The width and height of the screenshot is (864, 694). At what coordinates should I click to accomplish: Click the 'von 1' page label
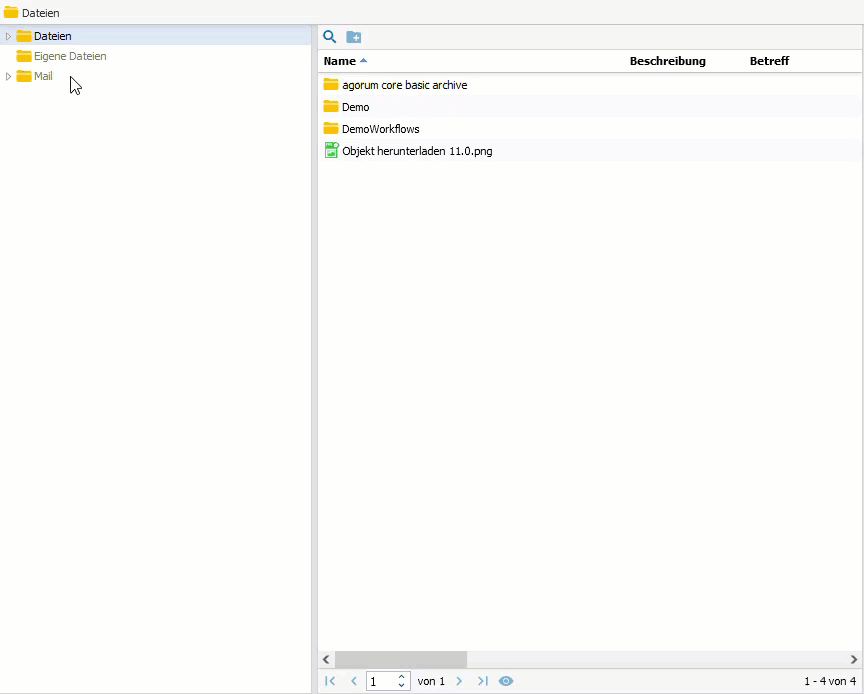[431, 681]
